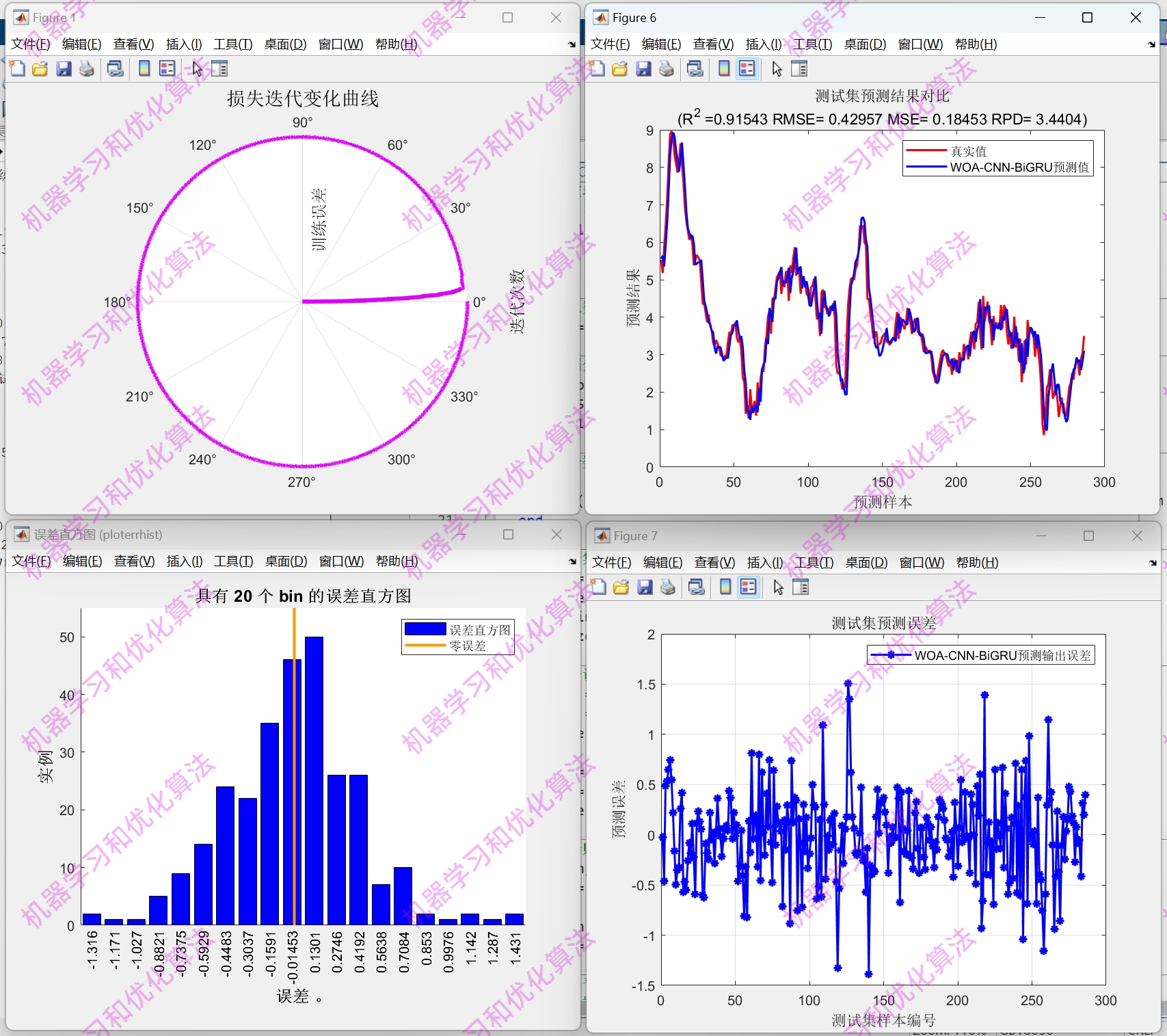Toggle Insert Colorbar in Figure 6 toolbar
The height and width of the screenshot is (1036, 1167).
[724, 68]
